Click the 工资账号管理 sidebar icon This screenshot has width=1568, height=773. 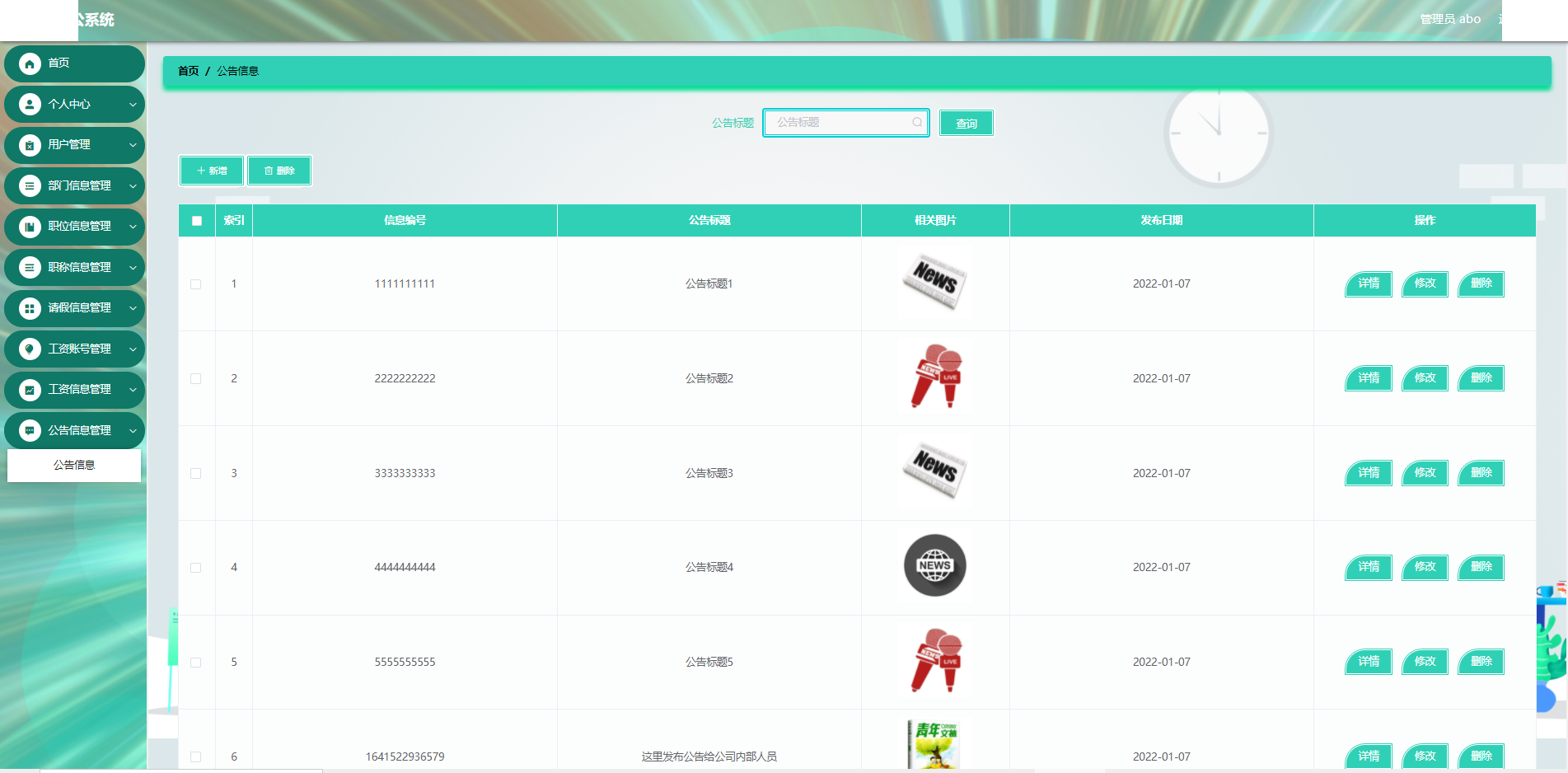30,349
